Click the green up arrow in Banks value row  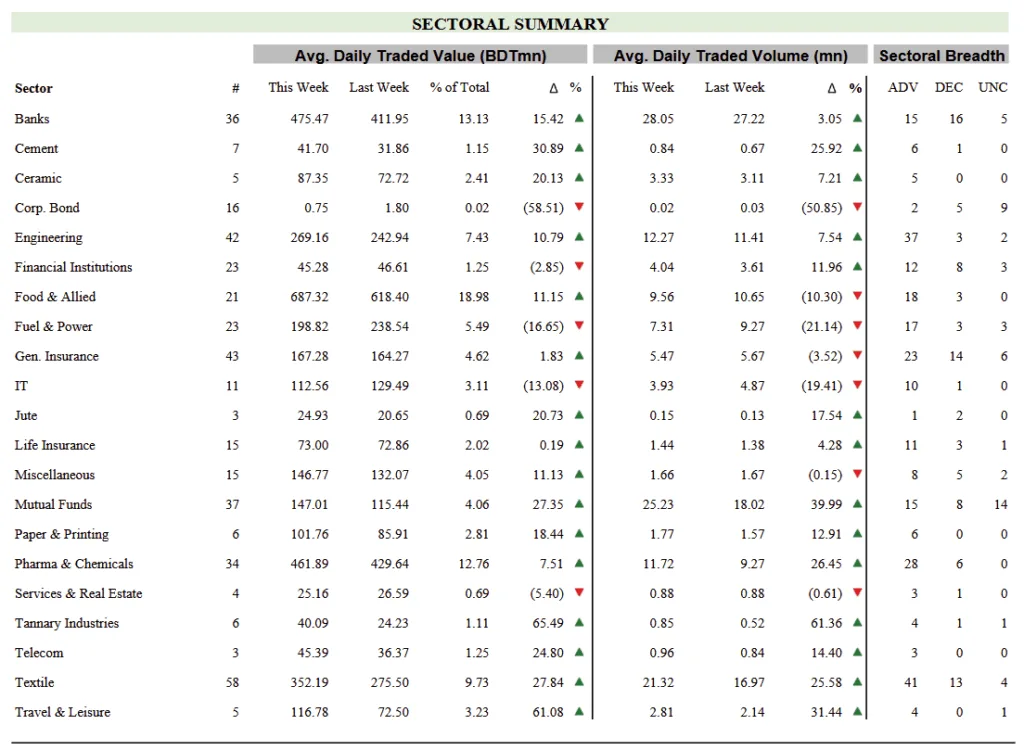coord(579,118)
